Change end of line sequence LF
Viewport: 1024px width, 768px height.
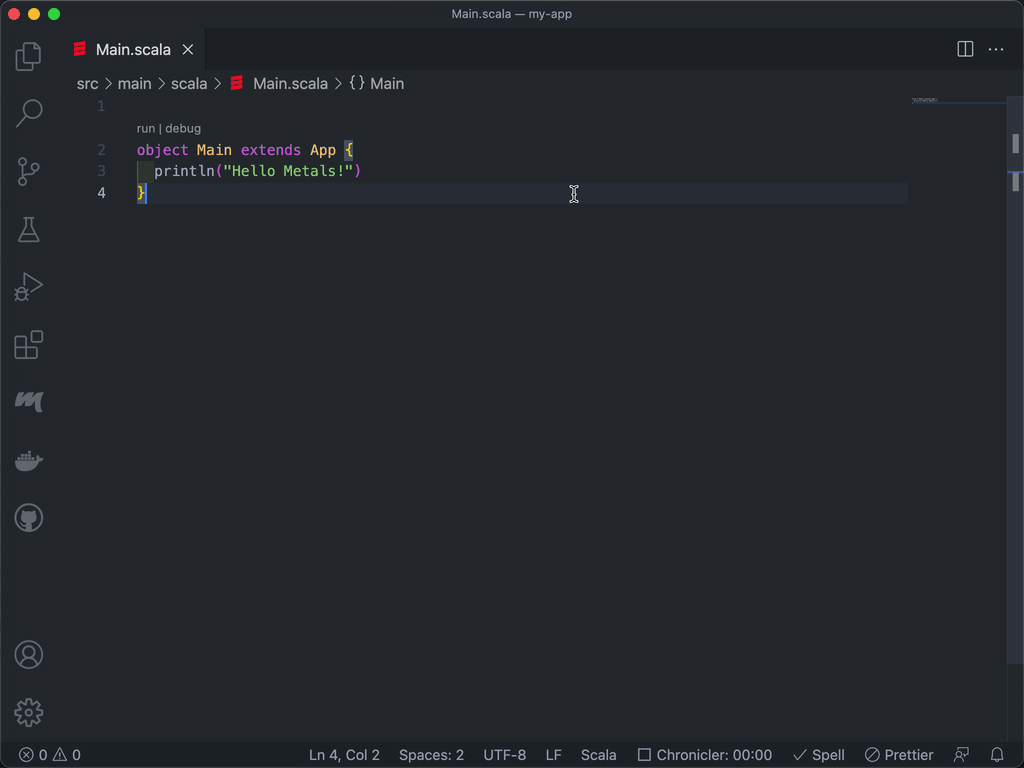pos(553,755)
